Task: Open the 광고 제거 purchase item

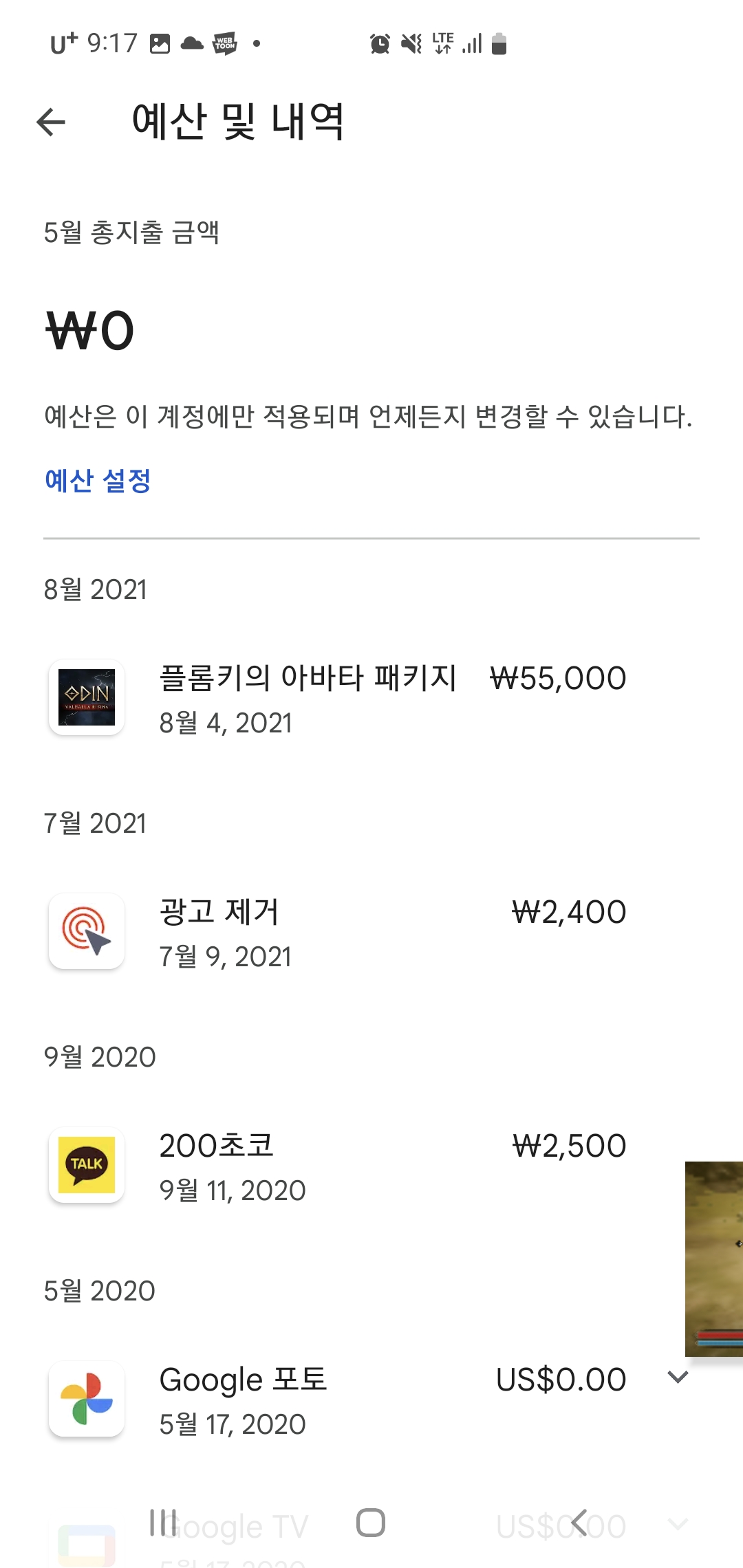Action: pos(219,912)
